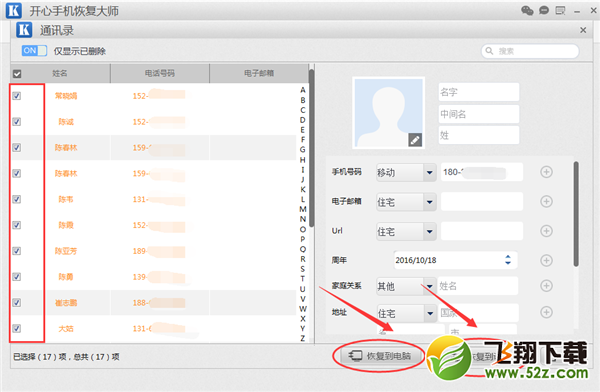Screen dimensions: 600x392
Task: Add another anniversary with its plus icon
Action: click(546, 260)
